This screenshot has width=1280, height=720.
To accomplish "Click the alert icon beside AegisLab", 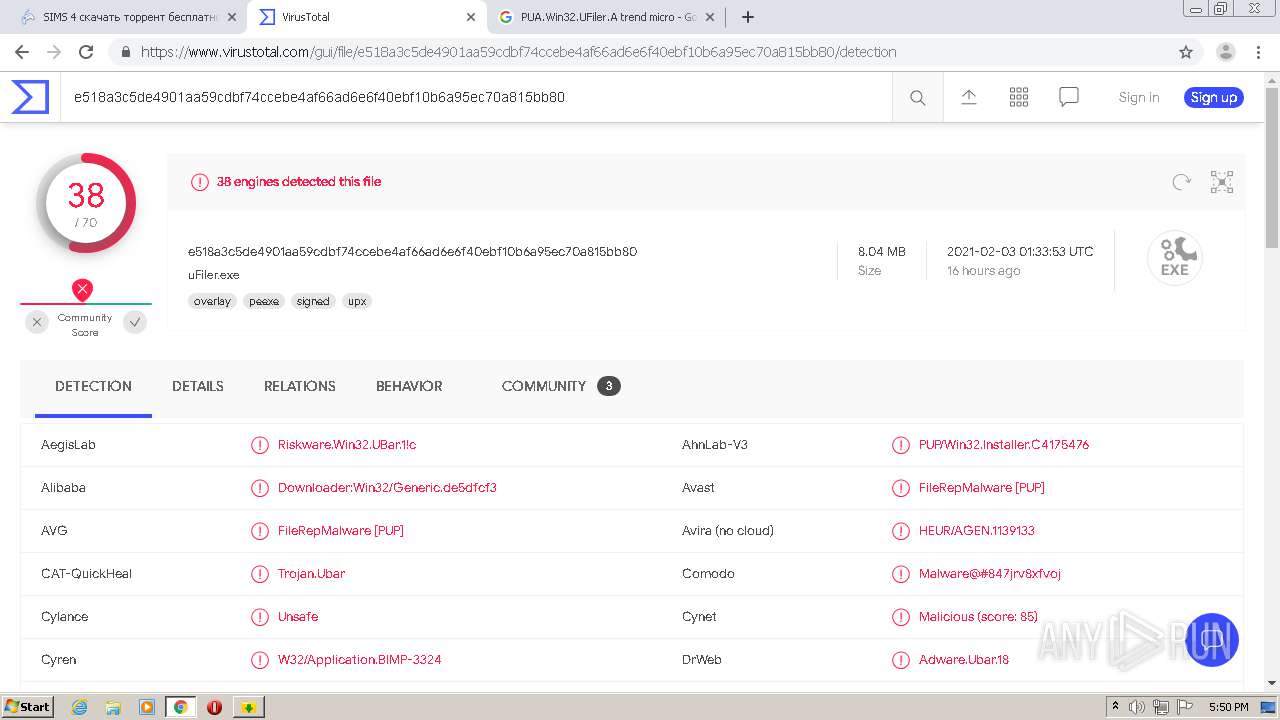I will [259, 445].
